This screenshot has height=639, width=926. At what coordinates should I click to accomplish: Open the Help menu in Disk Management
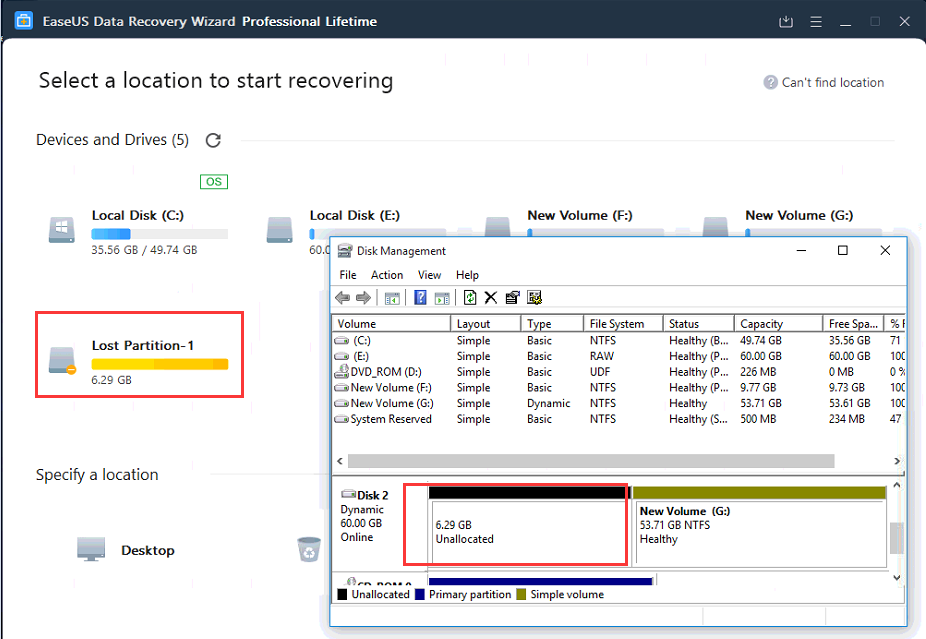coord(467,275)
